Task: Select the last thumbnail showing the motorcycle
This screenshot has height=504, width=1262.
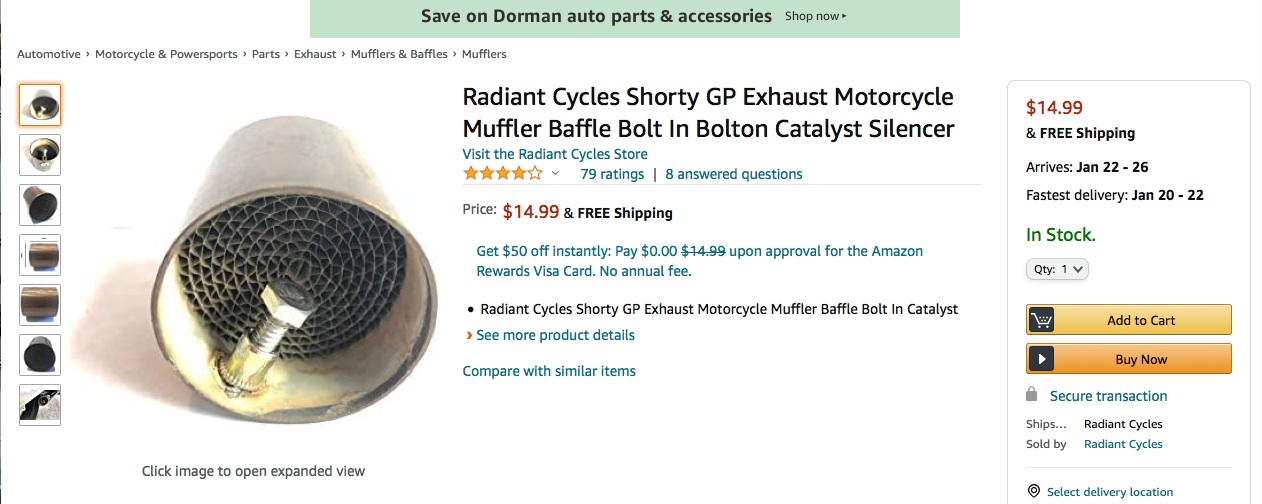Action: point(40,405)
